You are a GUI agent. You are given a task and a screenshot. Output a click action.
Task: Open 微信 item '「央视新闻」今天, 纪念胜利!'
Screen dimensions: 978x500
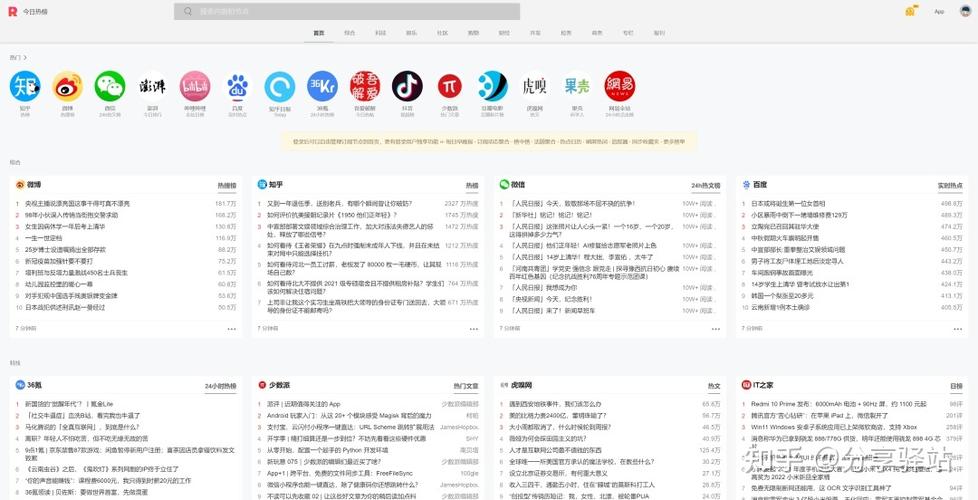tap(549, 299)
